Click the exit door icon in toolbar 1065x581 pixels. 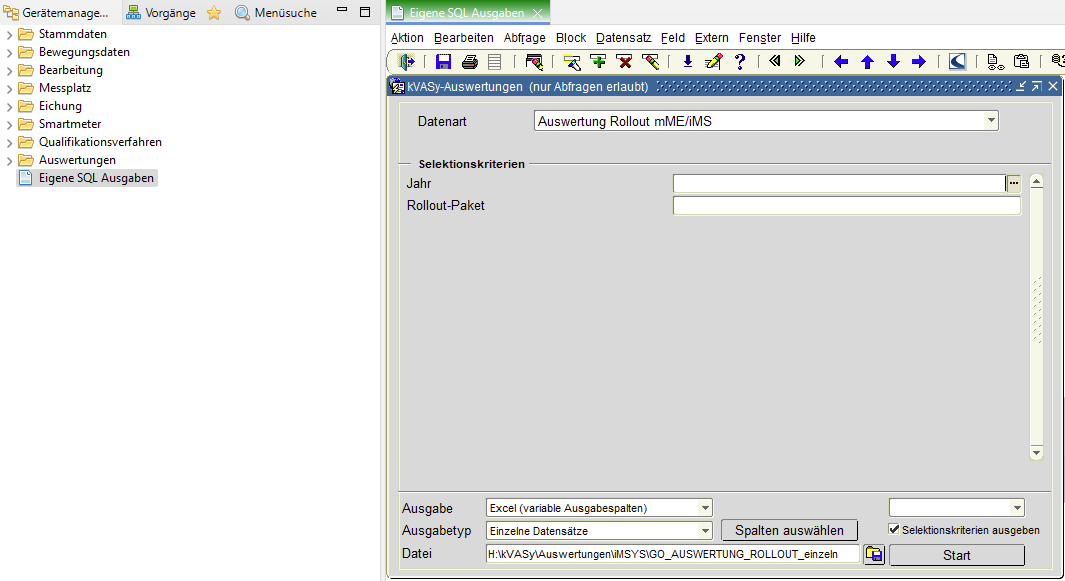(407, 62)
